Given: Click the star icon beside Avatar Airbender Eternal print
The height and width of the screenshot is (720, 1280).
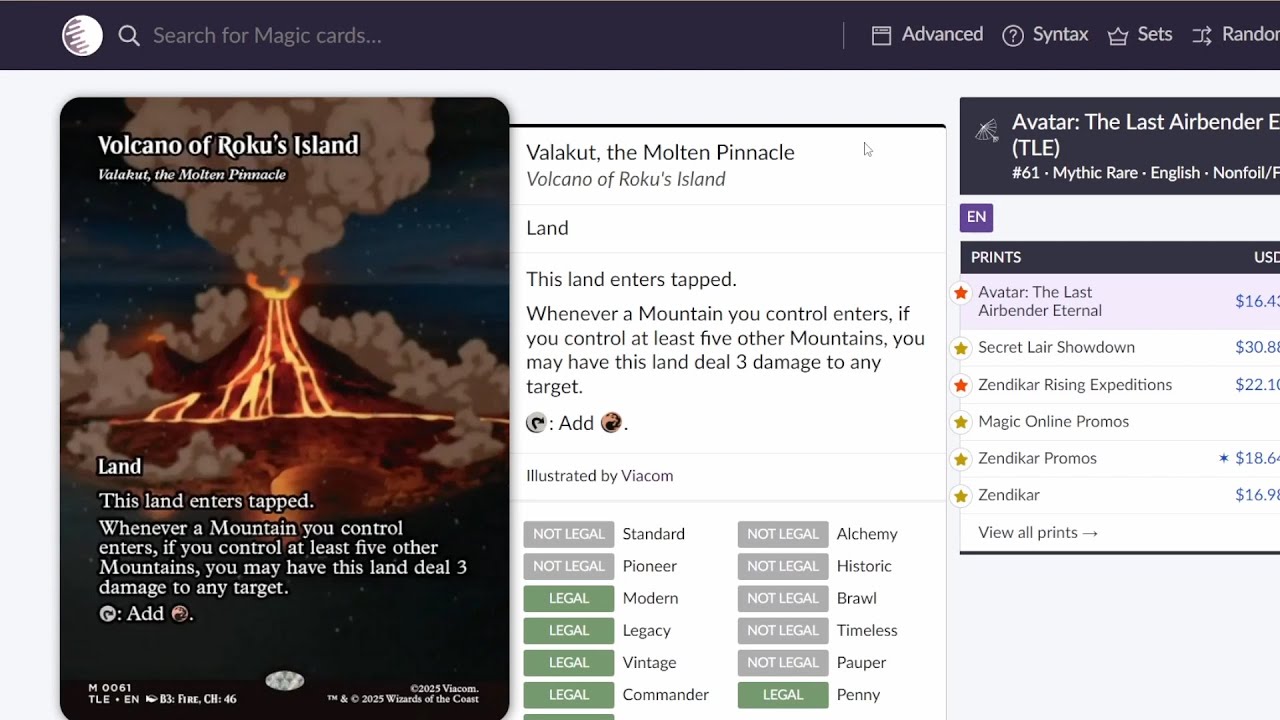Looking at the screenshot, I should (x=961, y=293).
